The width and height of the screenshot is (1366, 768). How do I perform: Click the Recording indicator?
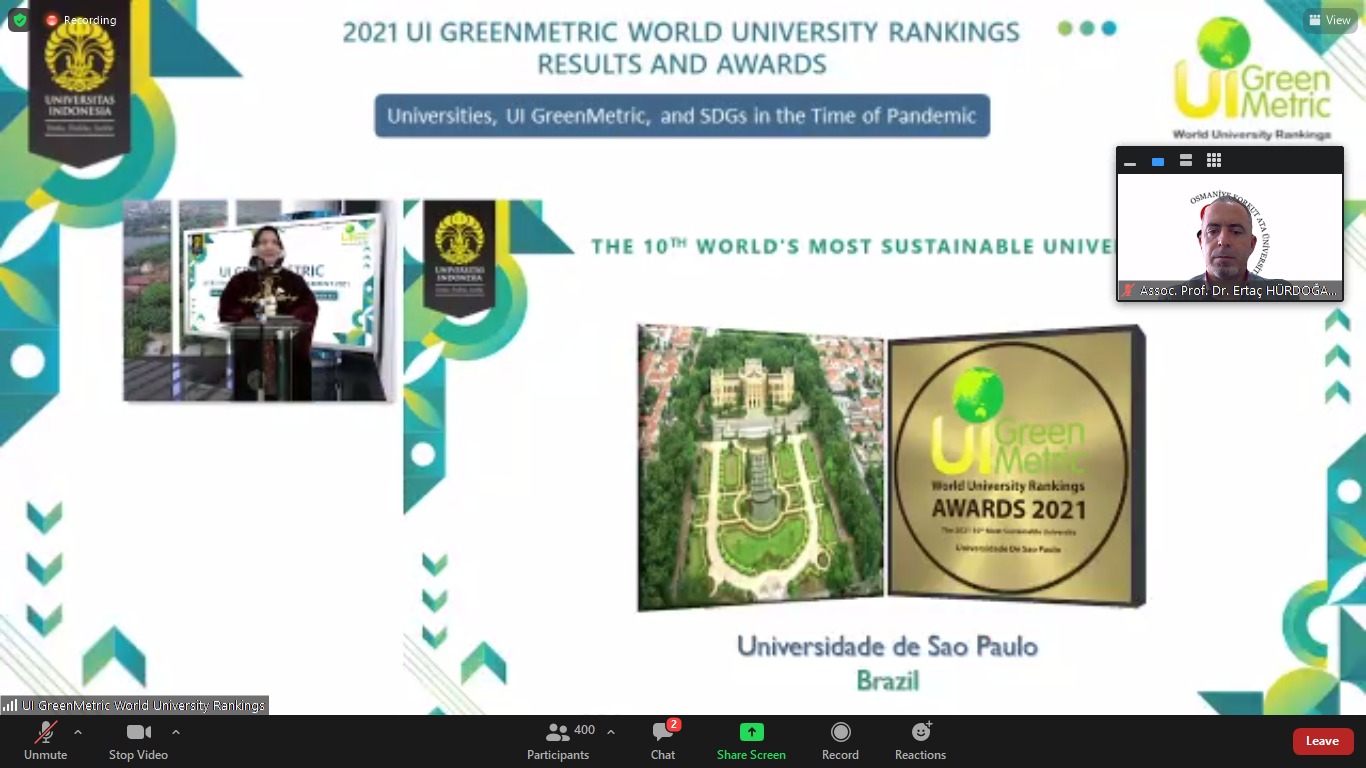coord(81,20)
